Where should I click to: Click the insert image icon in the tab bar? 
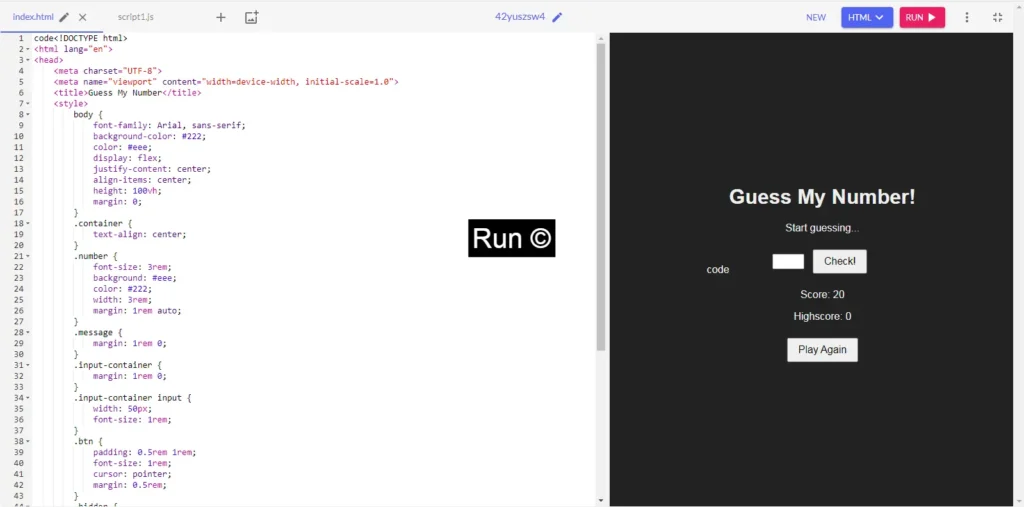(x=251, y=17)
